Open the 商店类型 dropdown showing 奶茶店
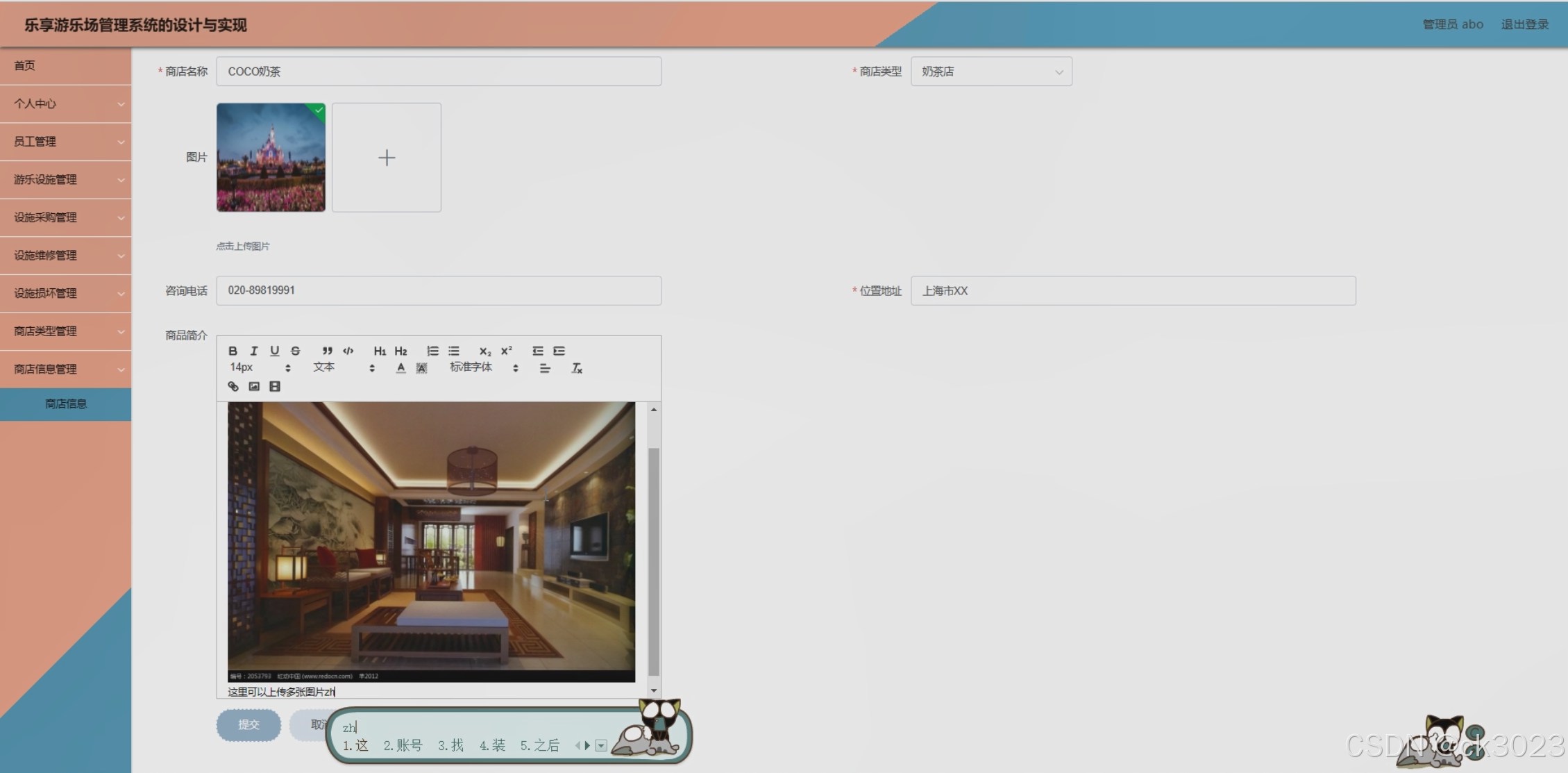Screen dimensions: 1568x773 [x=990, y=72]
